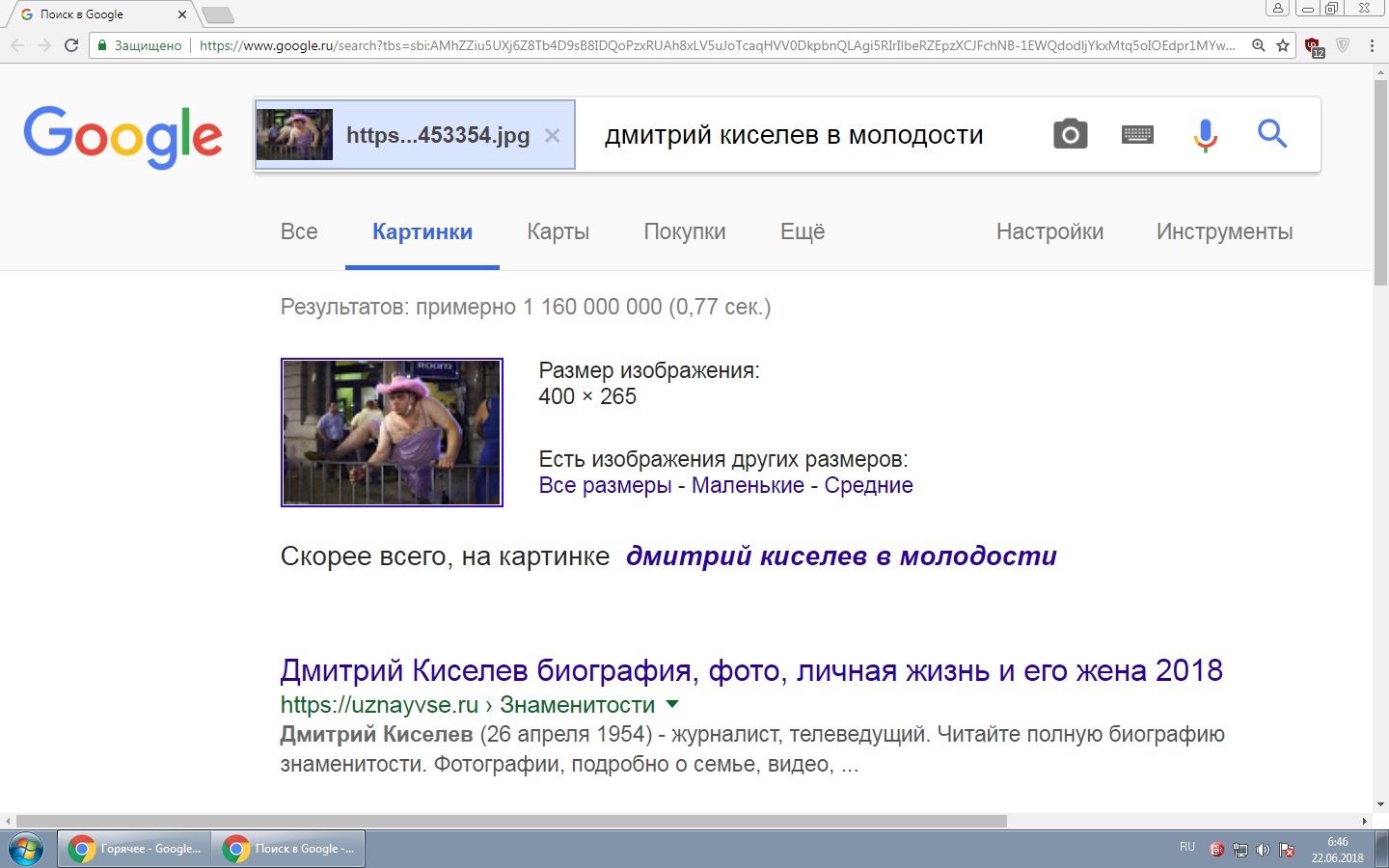Open search by image camera icon
Image resolution: width=1389 pixels, height=868 pixels.
[1070, 134]
